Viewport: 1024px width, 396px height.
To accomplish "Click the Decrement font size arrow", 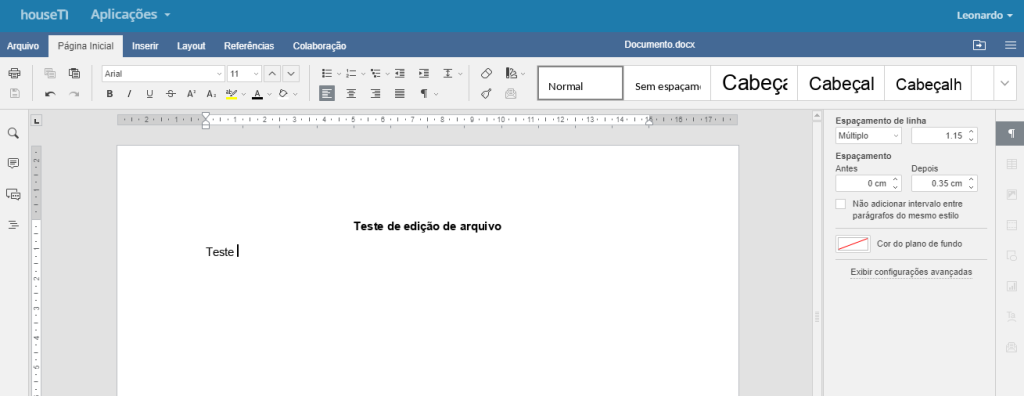I will (291, 73).
